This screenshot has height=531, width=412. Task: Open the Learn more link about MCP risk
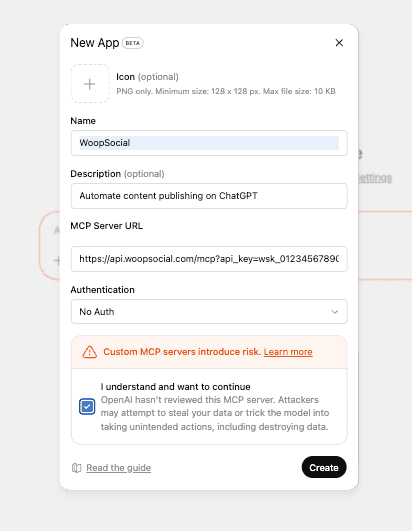click(288, 352)
